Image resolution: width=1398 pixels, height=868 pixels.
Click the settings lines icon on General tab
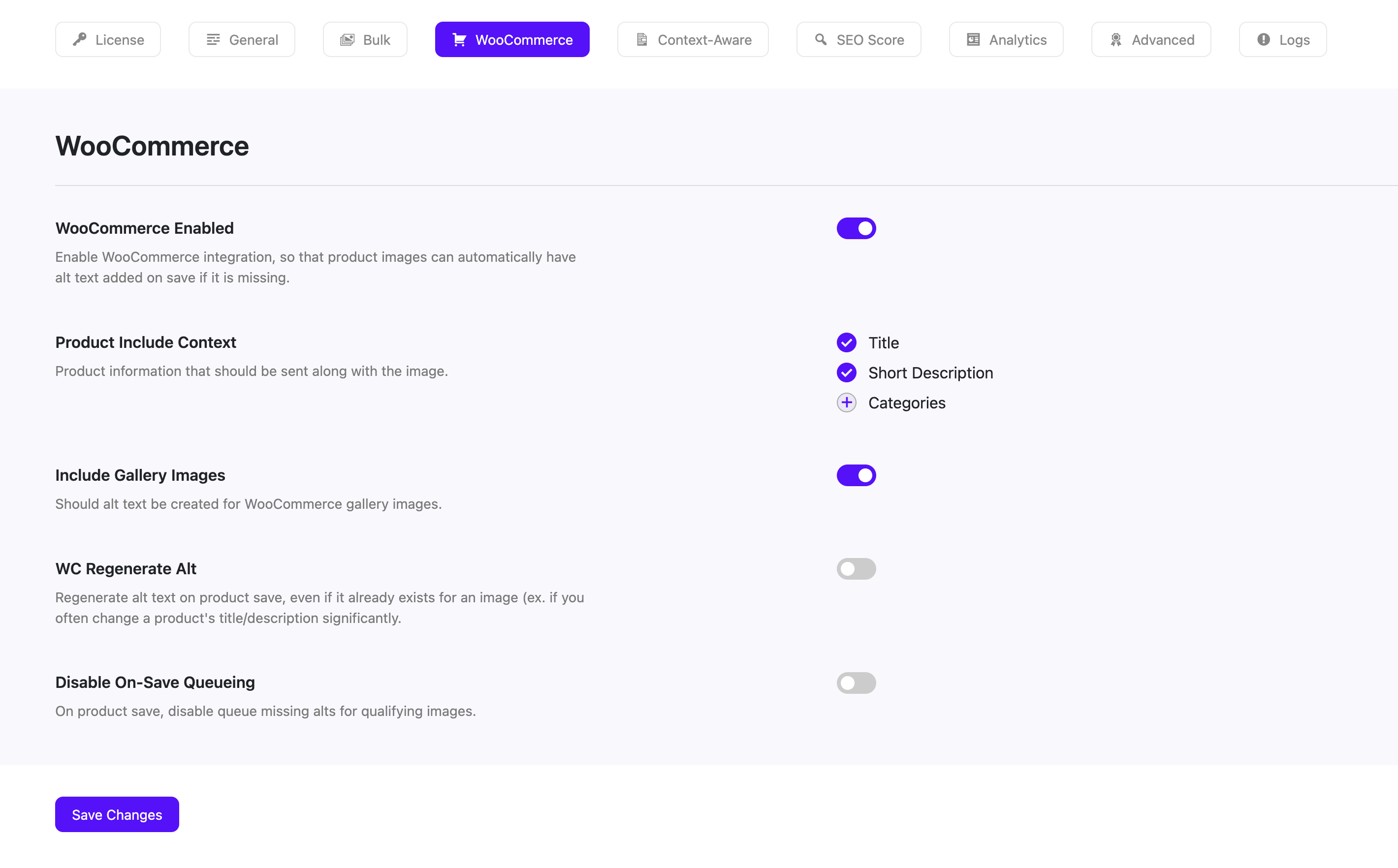tap(214, 39)
